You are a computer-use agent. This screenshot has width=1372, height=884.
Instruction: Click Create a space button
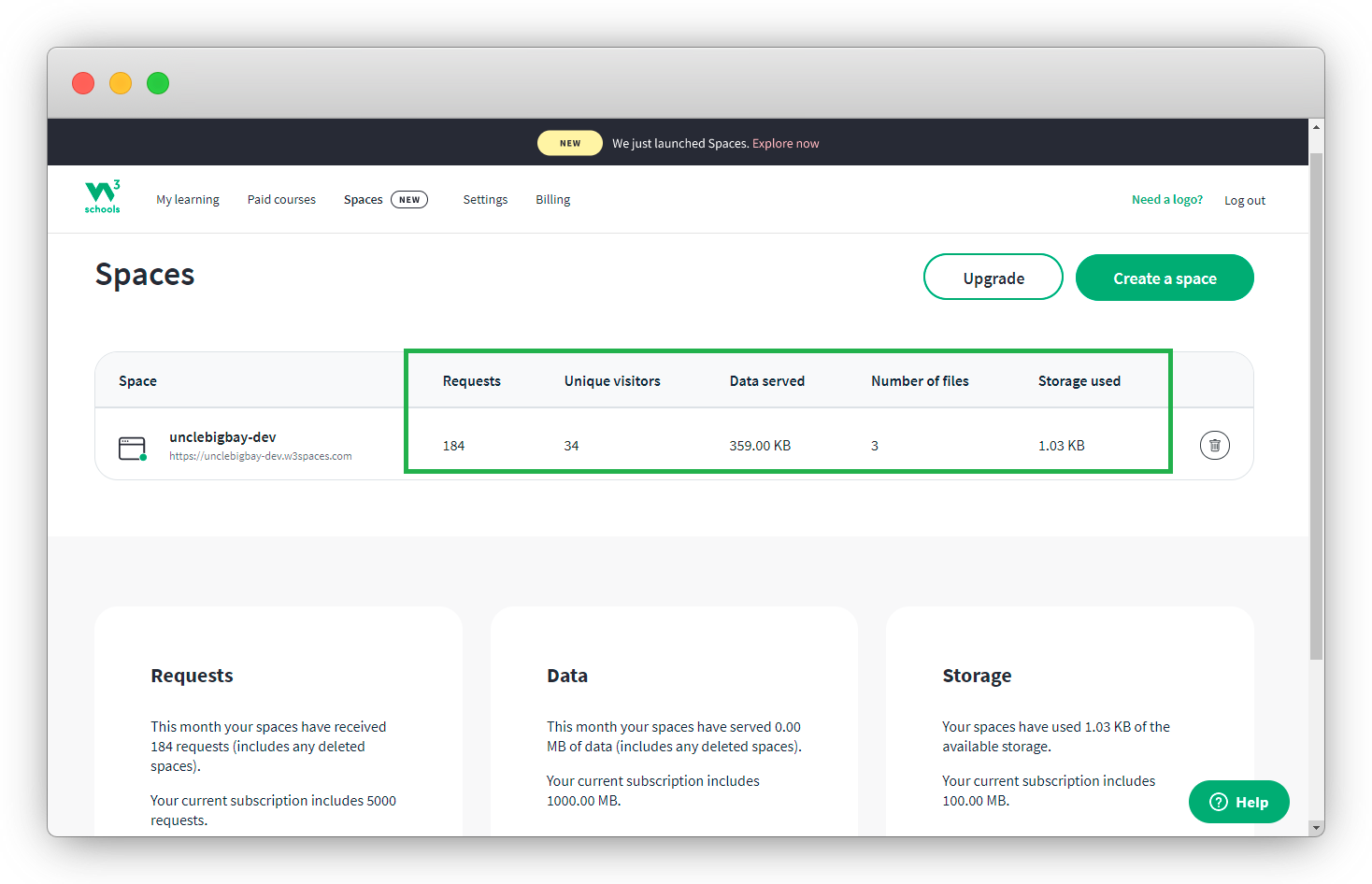[1165, 278]
